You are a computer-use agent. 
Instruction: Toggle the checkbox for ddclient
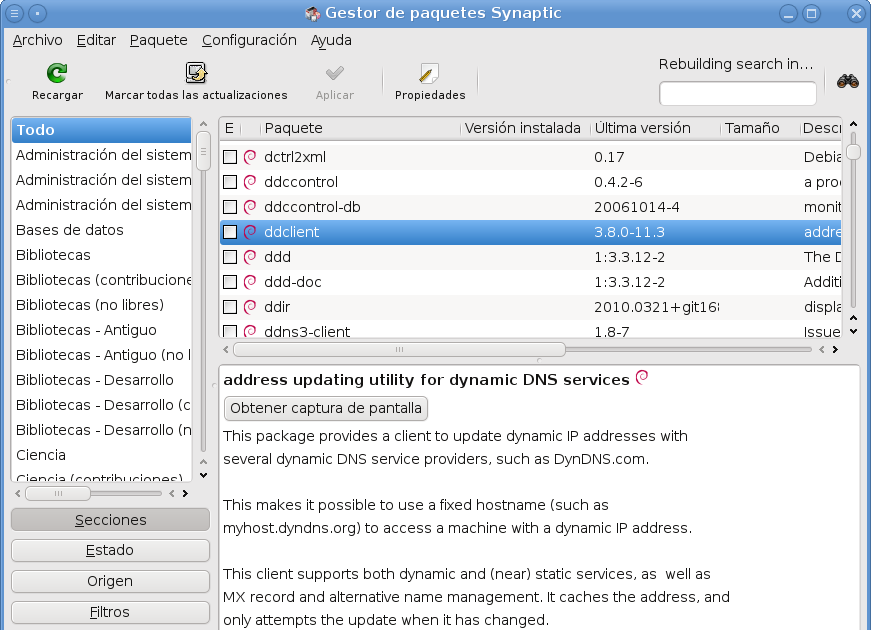230,232
